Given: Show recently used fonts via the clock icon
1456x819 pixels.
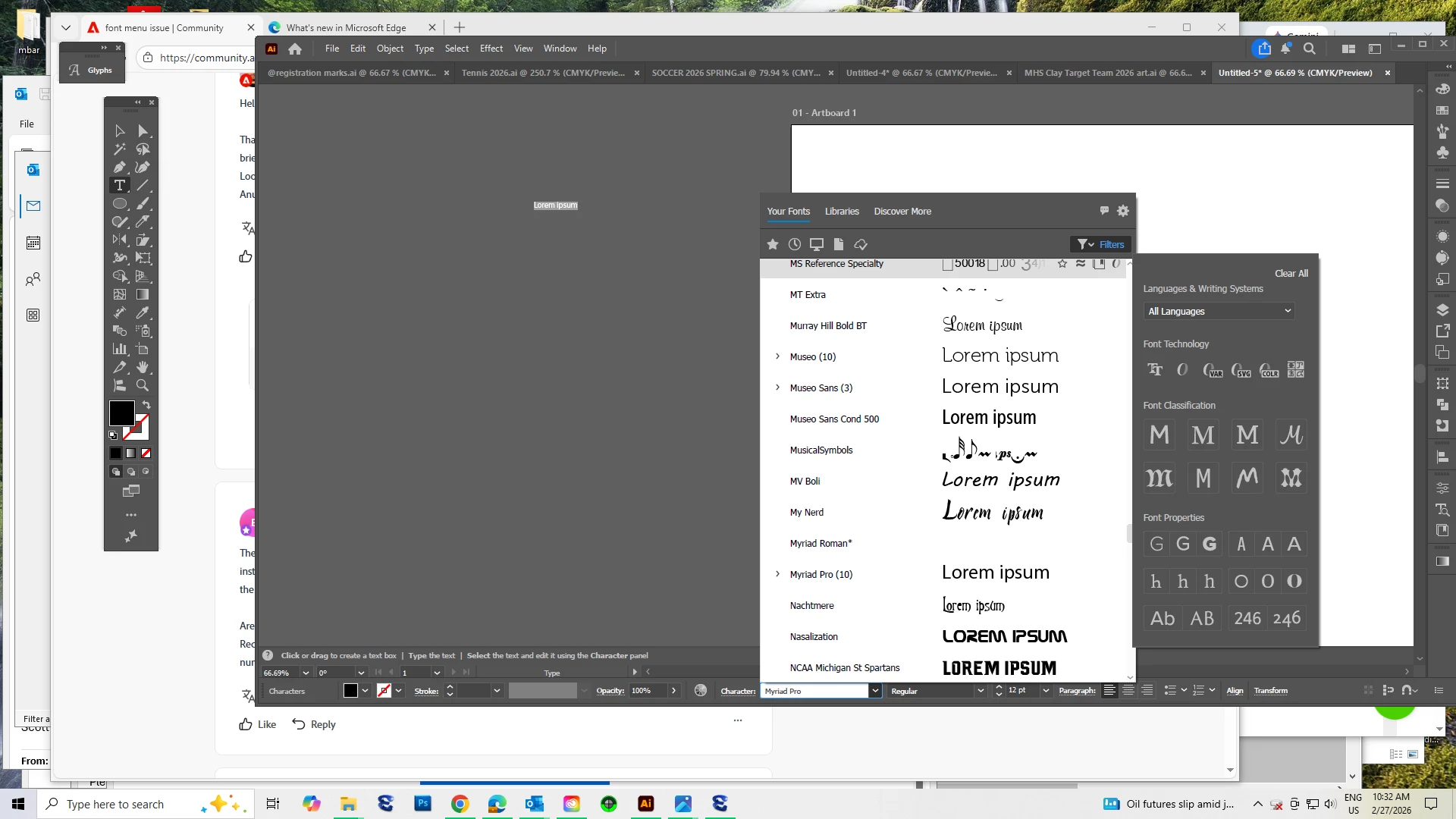Looking at the screenshot, I should (795, 244).
